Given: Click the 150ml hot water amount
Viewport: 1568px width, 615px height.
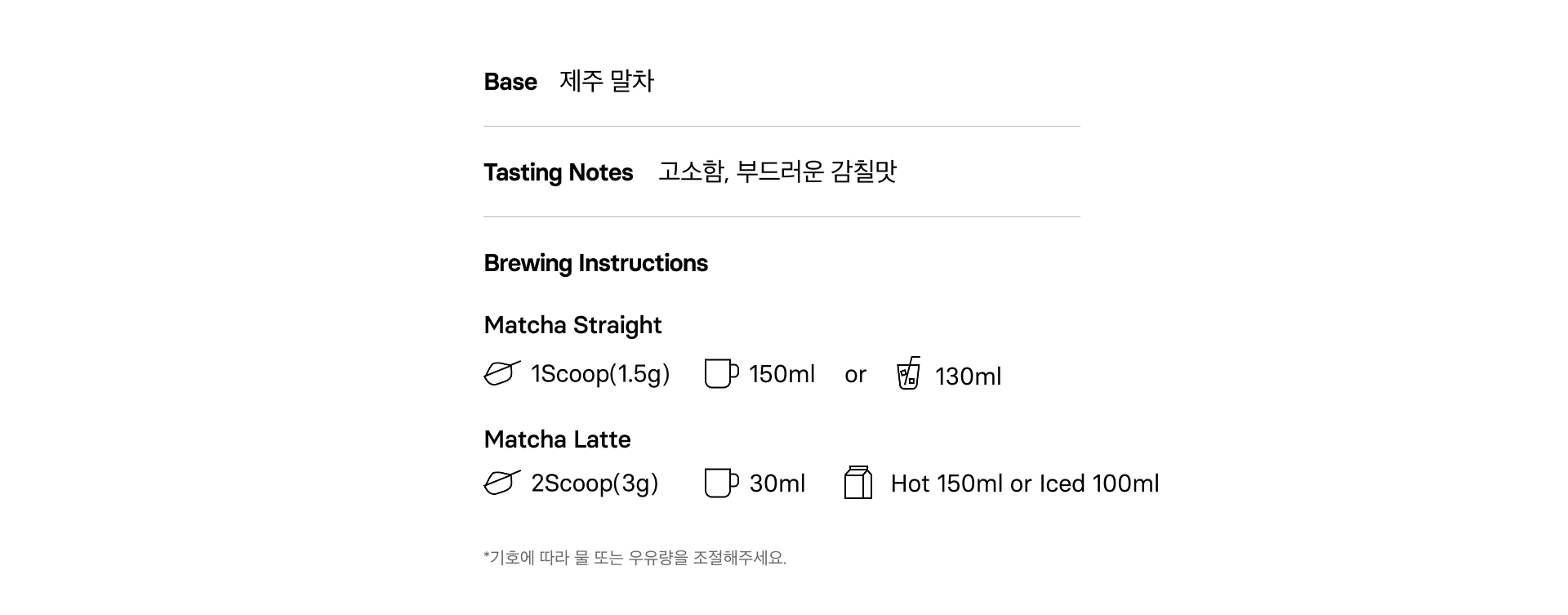Looking at the screenshot, I should point(782,374).
